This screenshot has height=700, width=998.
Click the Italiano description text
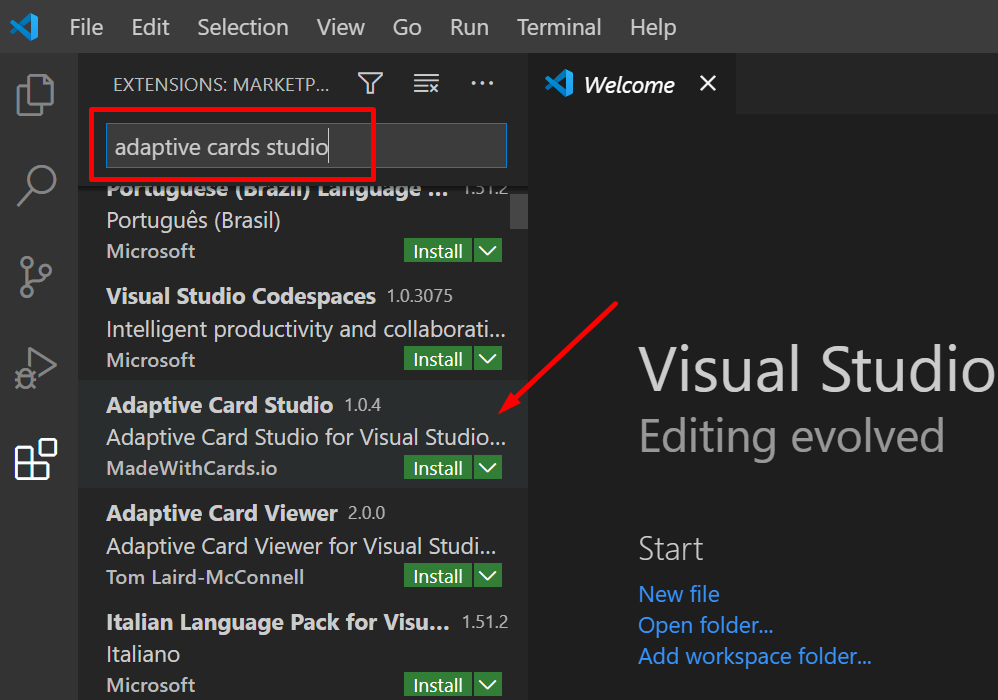point(143,654)
